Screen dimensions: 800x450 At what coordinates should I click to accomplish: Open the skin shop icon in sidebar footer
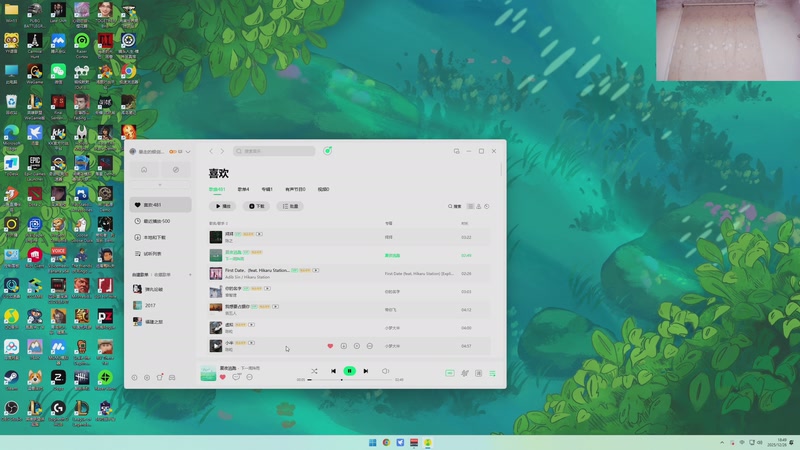coord(160,378)
